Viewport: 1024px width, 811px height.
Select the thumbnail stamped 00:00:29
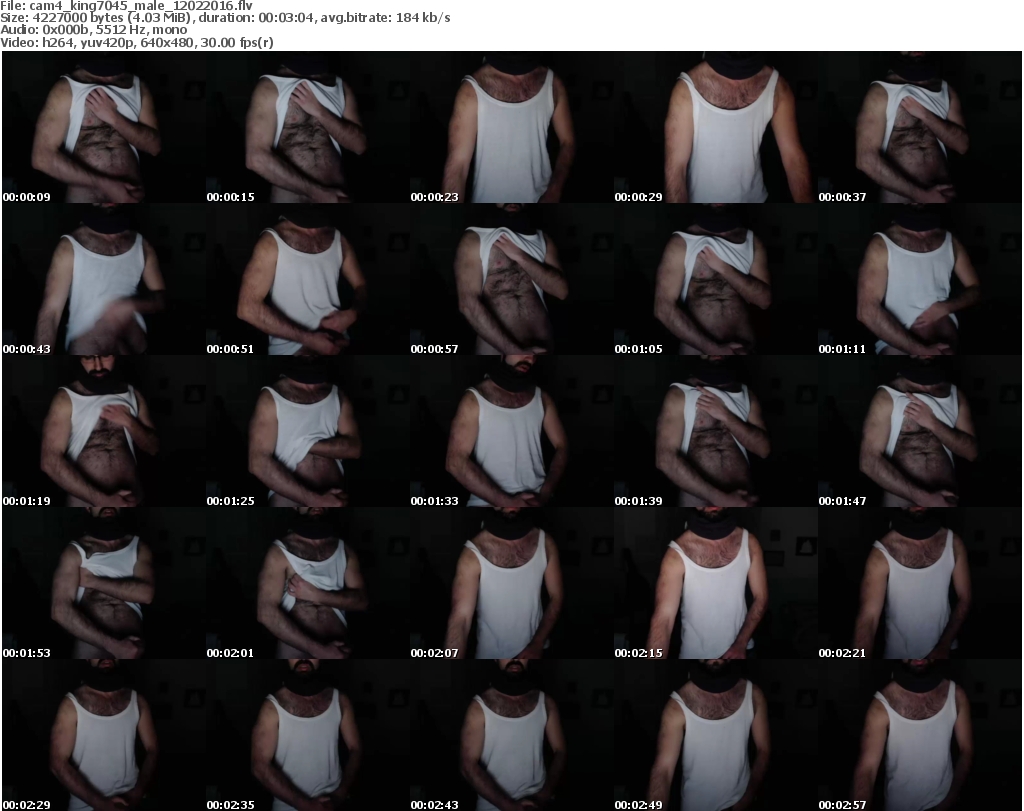pyautogui.click(x=716, y=127)
